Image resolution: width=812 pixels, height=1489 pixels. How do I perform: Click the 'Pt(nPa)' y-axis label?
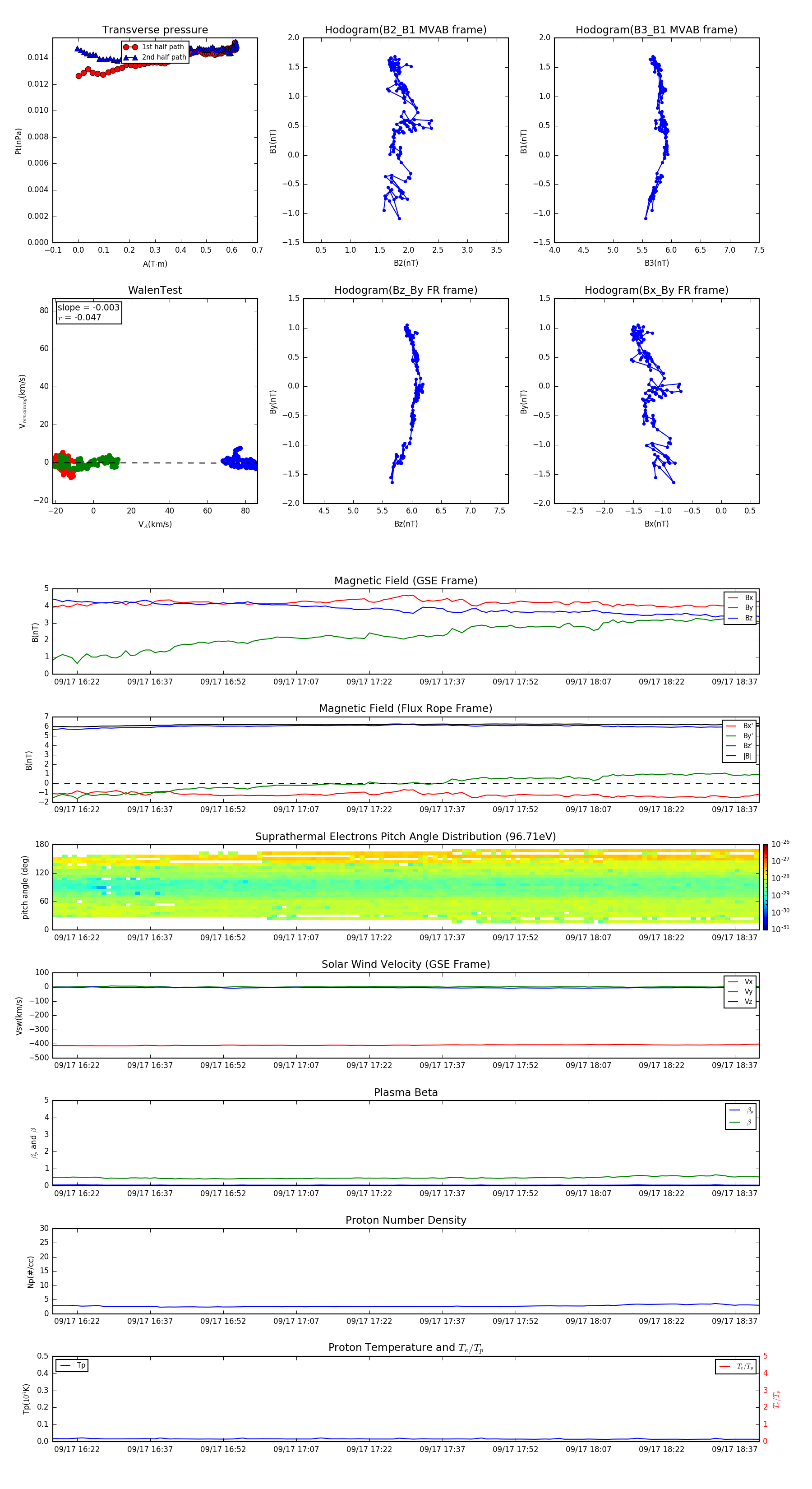click(18, 141)
